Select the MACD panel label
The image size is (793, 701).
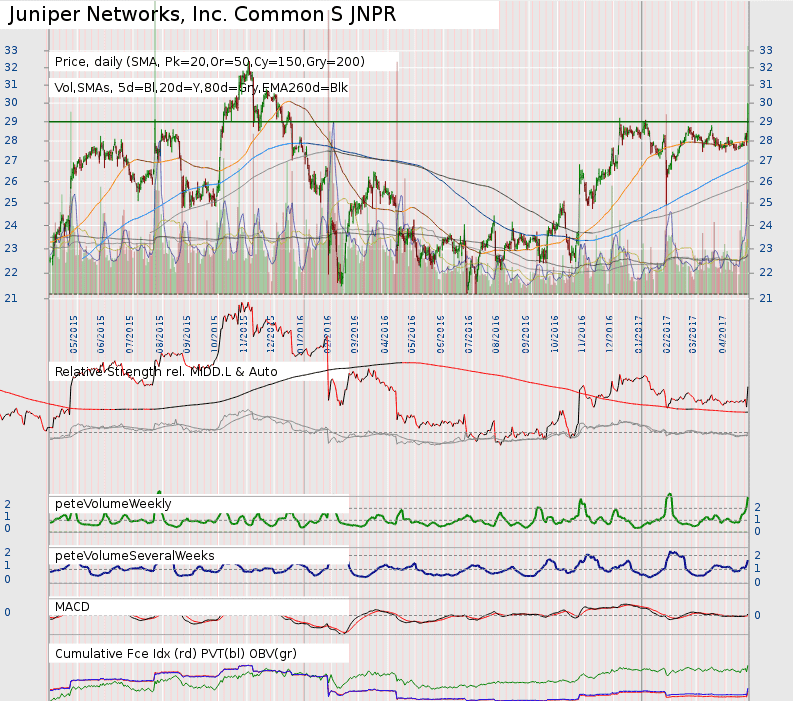click(72, 607)
